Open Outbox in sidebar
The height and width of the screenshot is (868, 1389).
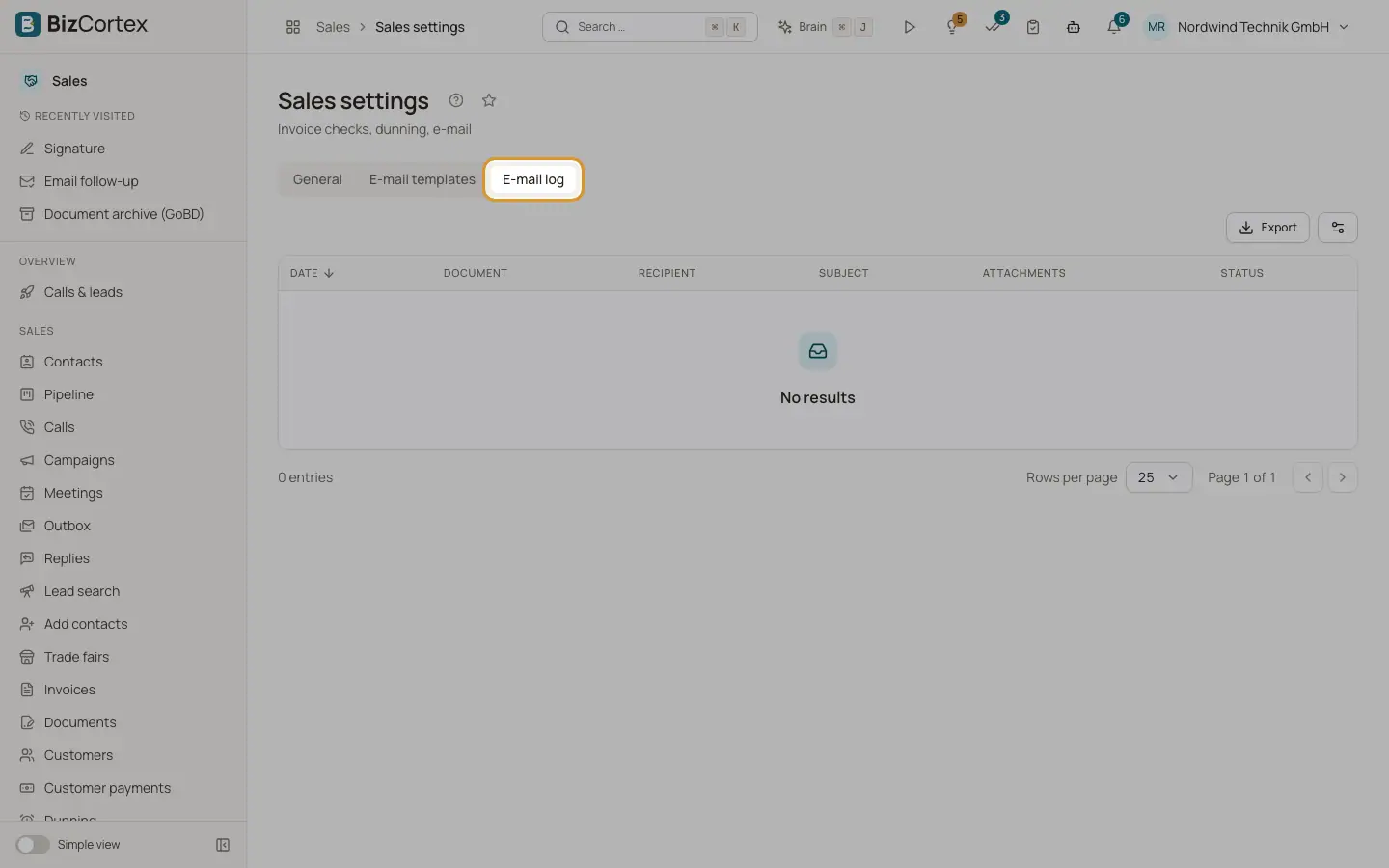(x=123, y=526)
